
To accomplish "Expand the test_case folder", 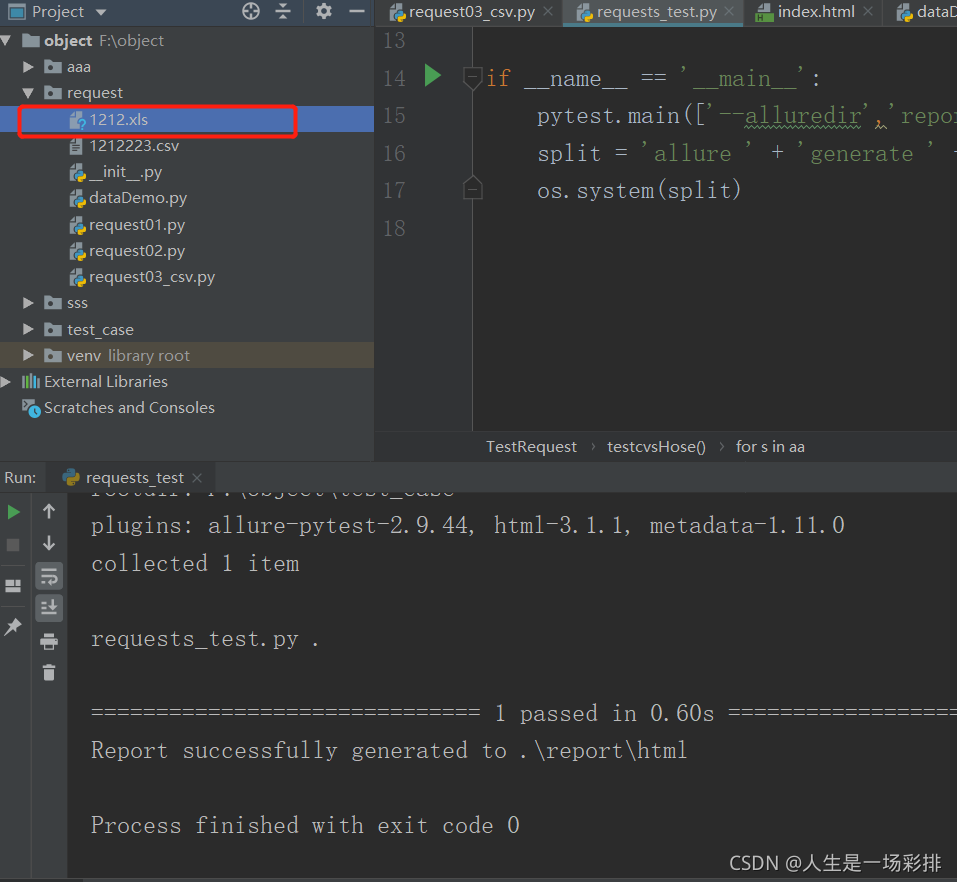I will (x=29, y=329).
